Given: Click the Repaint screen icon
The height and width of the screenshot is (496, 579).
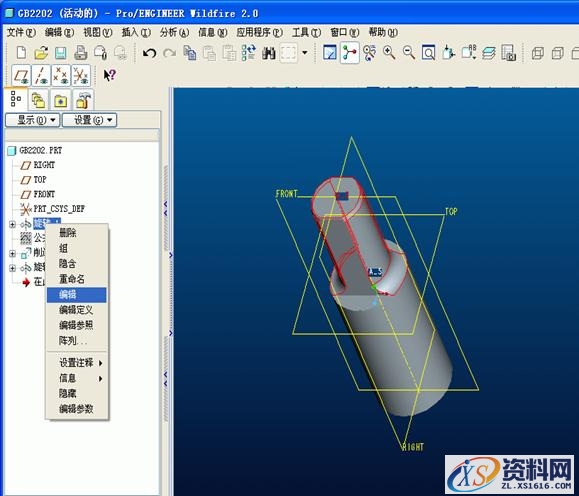Looking at the screenshot, I should pyautogui.click(x=330, y=53).
